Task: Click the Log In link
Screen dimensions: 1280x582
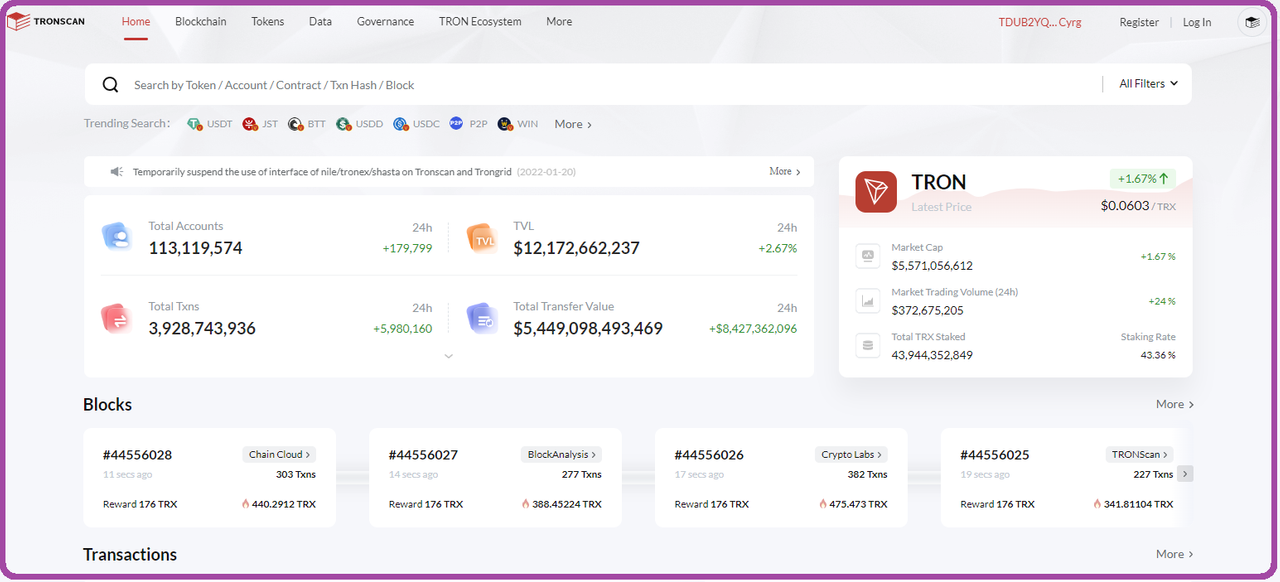Action: coord(1197,21)
